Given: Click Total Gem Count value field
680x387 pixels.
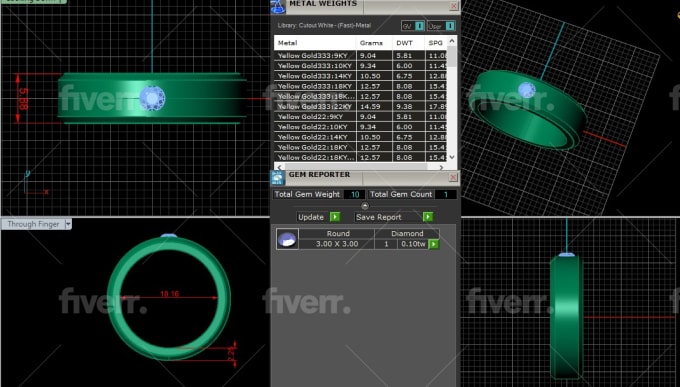Looking at the screenshot, I should 445,194.
